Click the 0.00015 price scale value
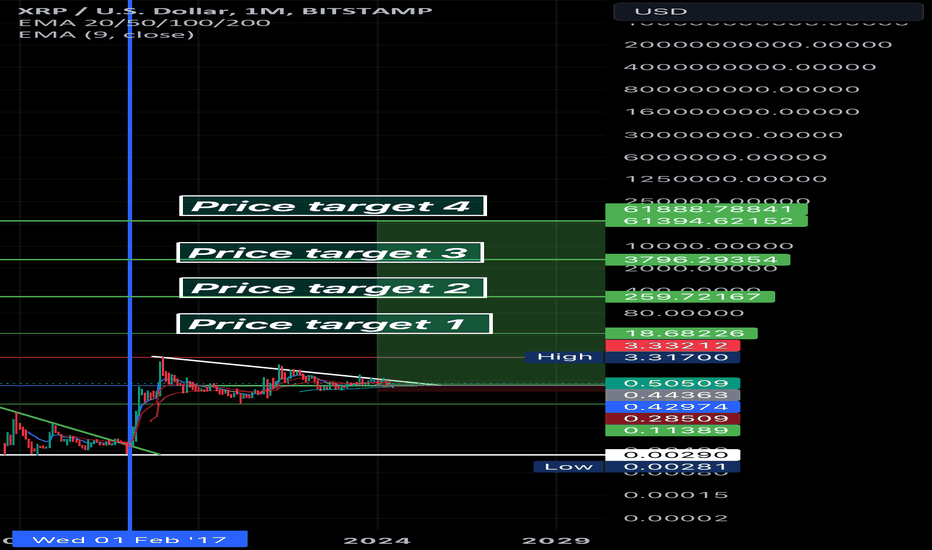The height and width of the screenshot is (550, 932). tap(676, 495)
